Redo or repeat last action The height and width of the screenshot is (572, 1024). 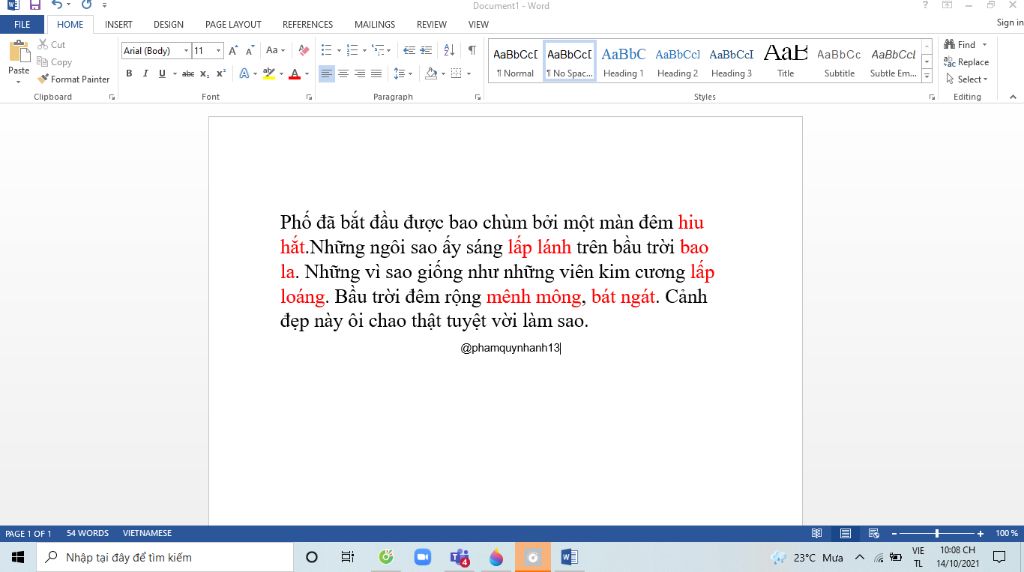[86, 5]
